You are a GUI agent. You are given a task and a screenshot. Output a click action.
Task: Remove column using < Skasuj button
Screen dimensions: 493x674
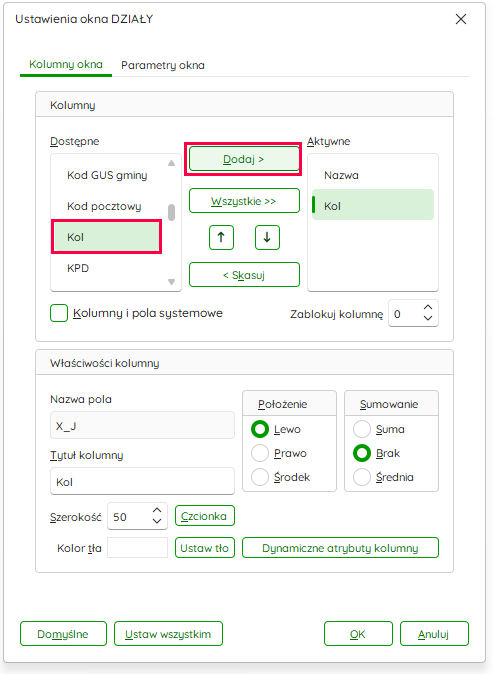pos(244,275)
